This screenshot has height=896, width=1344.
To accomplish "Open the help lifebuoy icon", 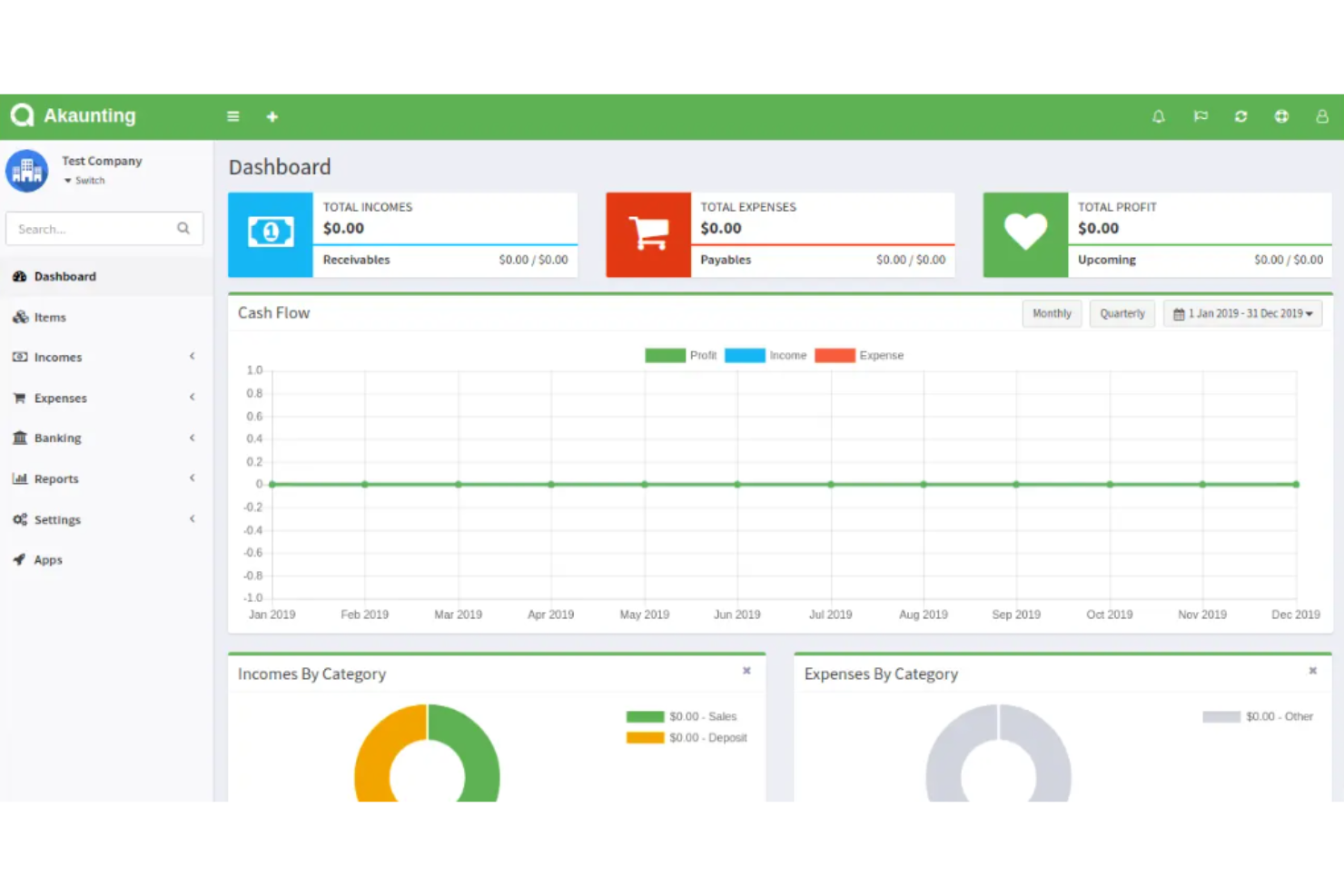I will point(1281,116).
